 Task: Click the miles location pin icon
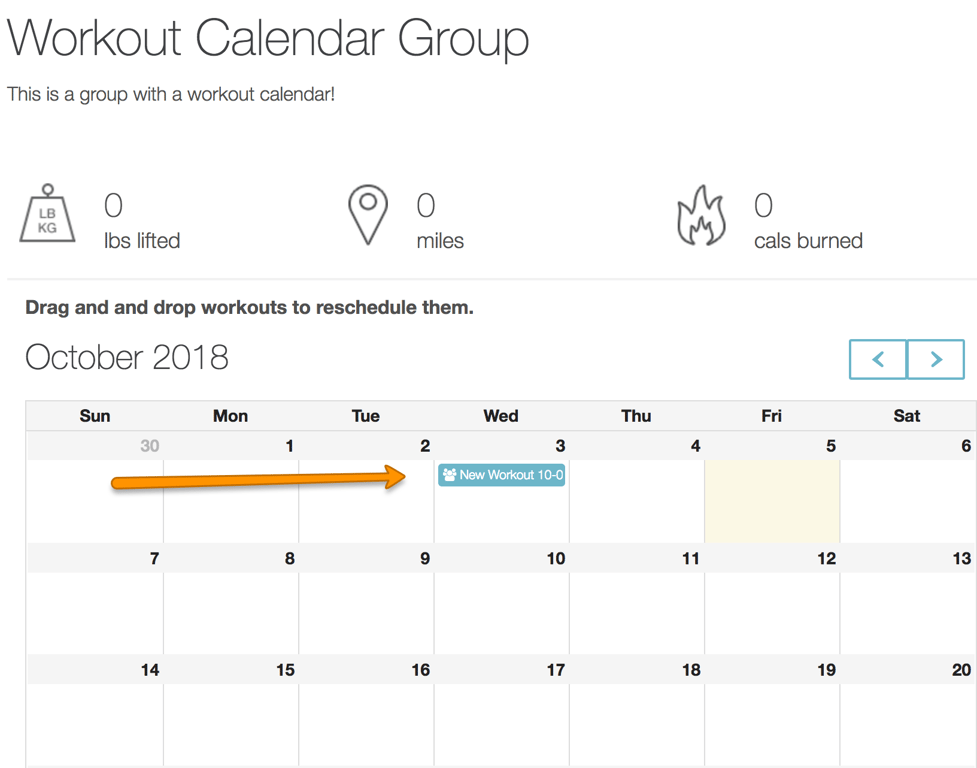(x=368, y=214)
